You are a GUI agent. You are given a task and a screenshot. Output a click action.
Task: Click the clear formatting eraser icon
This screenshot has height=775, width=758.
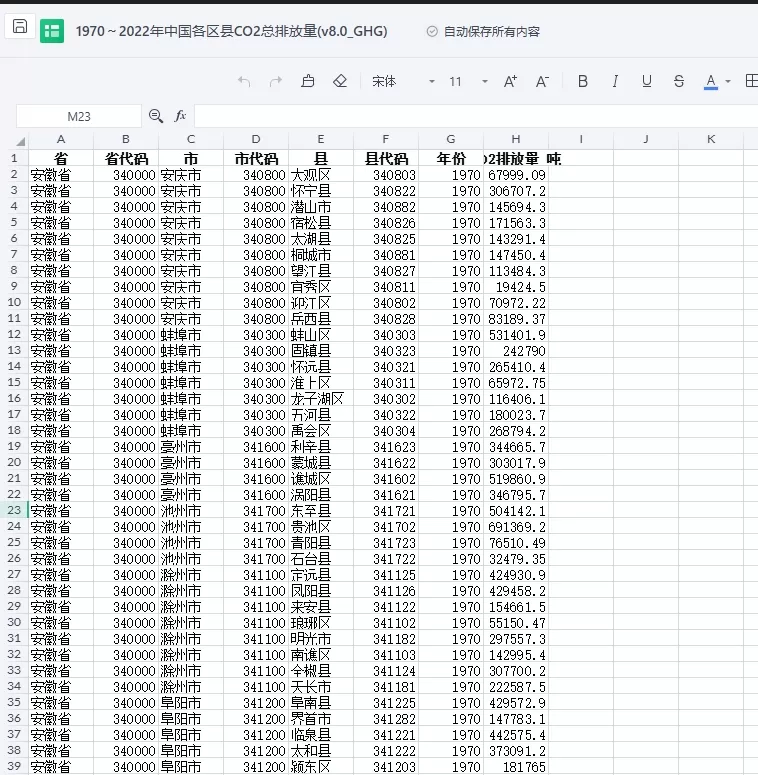pyautogui.click(x=340, y=81)
